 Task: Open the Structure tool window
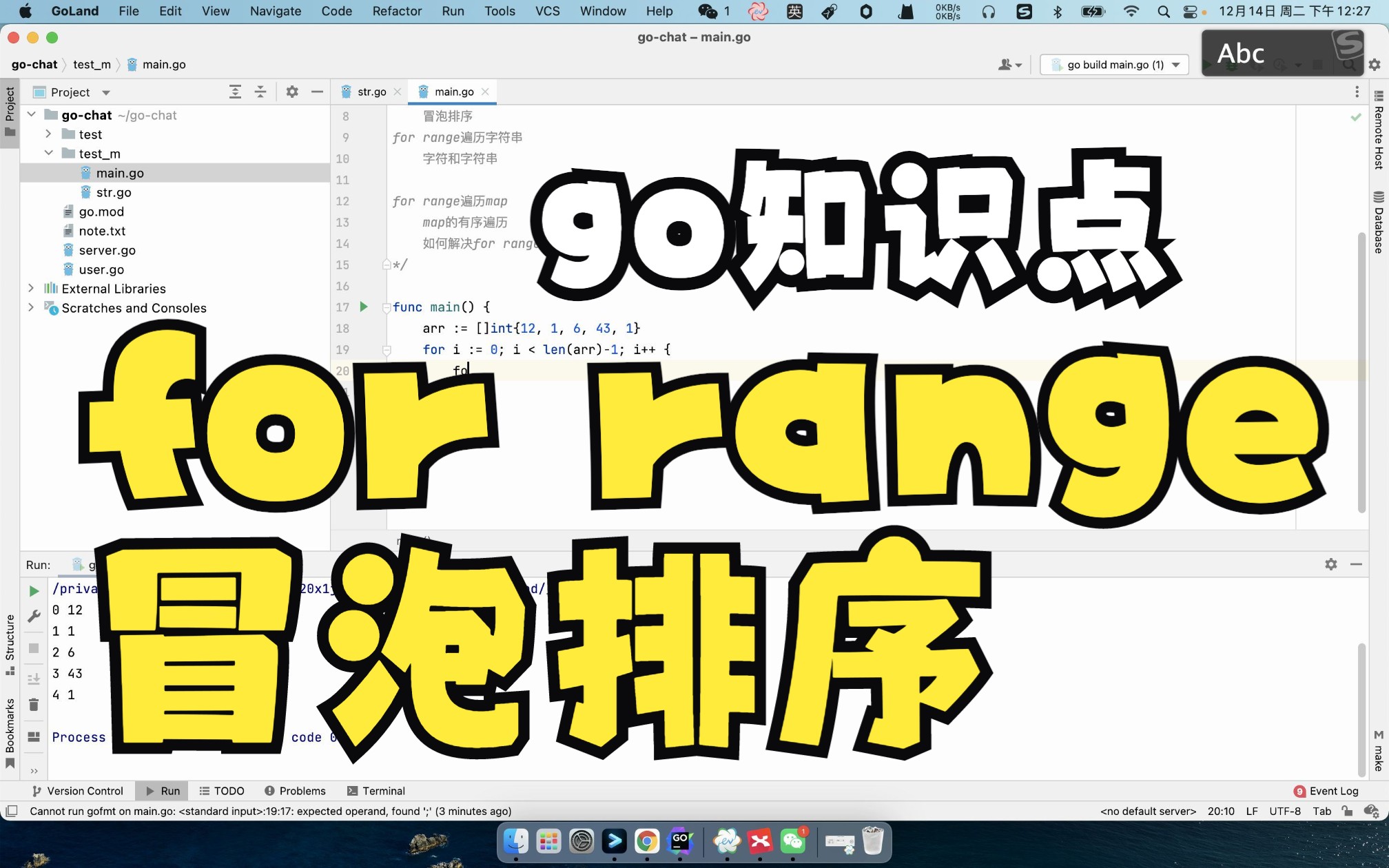click(x=10, y=639)
